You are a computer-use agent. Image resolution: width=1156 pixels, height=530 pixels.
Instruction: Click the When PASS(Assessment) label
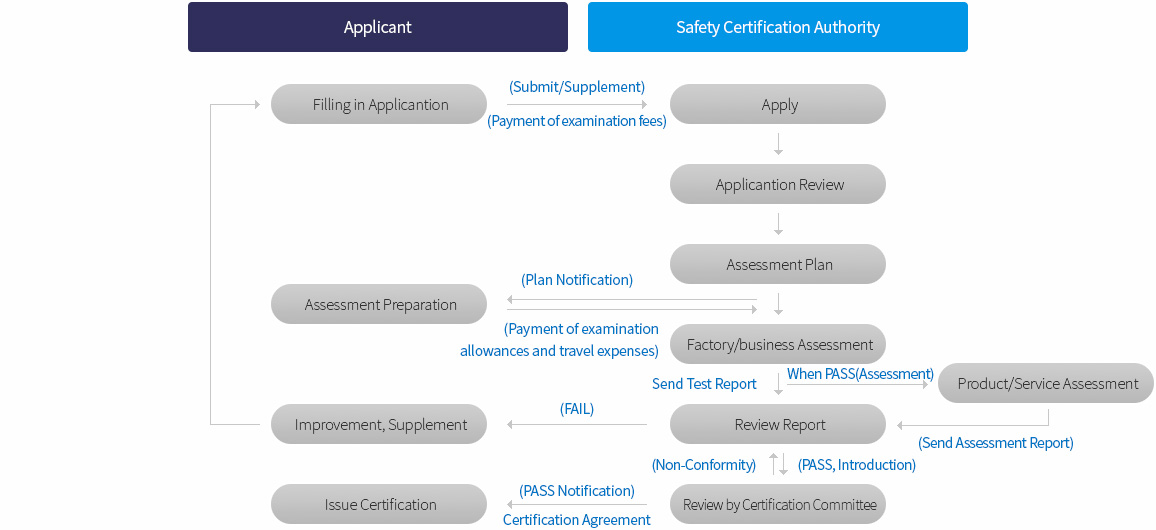860,374
